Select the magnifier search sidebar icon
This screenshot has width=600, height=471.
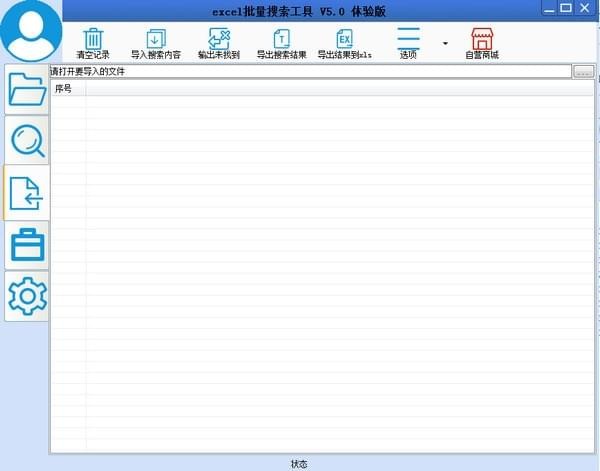[x=27, y=141]
